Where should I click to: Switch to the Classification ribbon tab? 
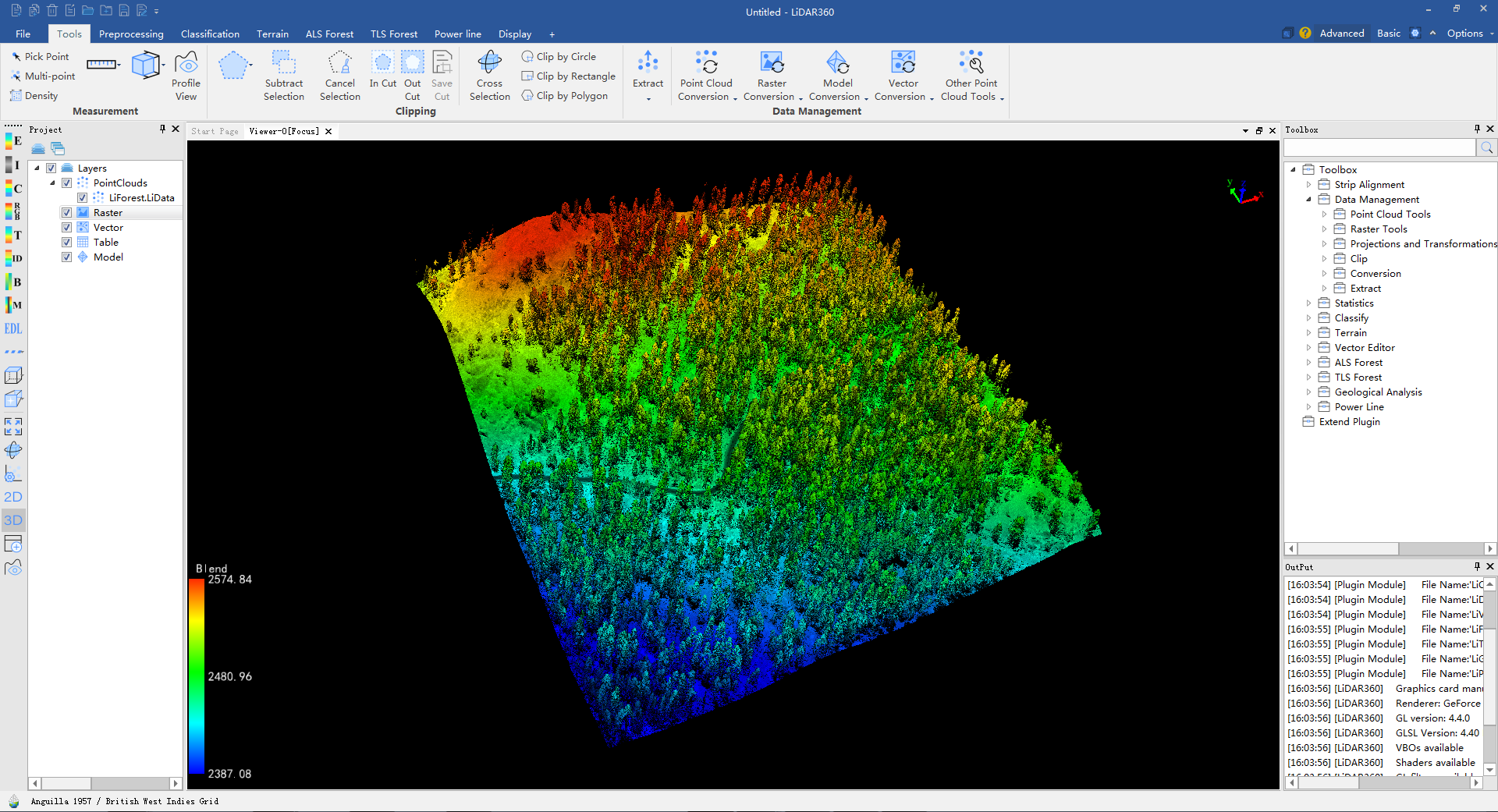(210, 34)
